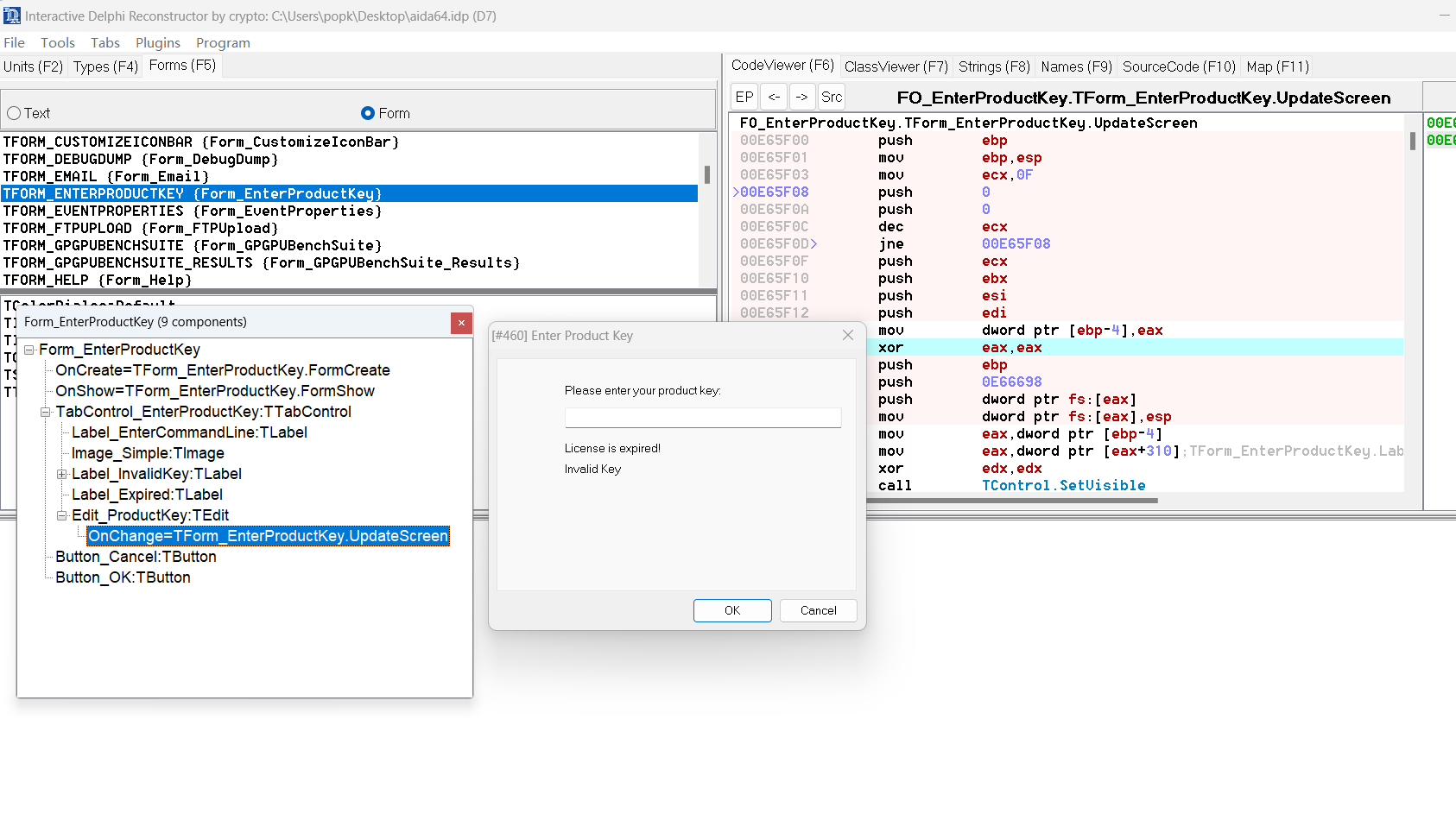Click the 0E66698 push operand
Screen dimensions: 1456x839
tap(1012, 382)
